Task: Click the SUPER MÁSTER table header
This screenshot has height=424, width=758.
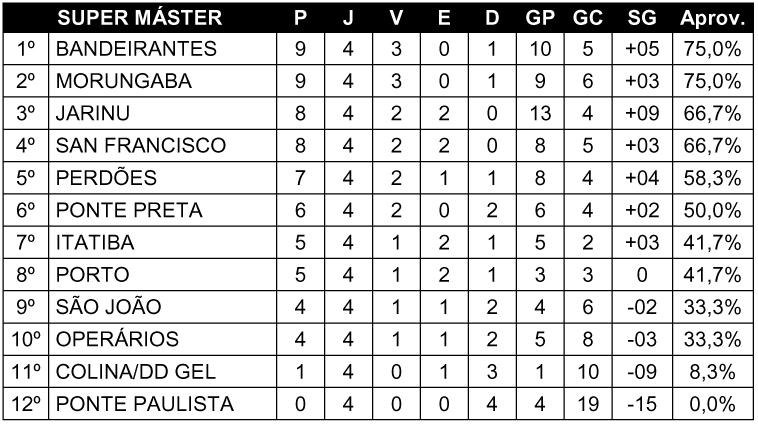Action: [x=140, y=18]
